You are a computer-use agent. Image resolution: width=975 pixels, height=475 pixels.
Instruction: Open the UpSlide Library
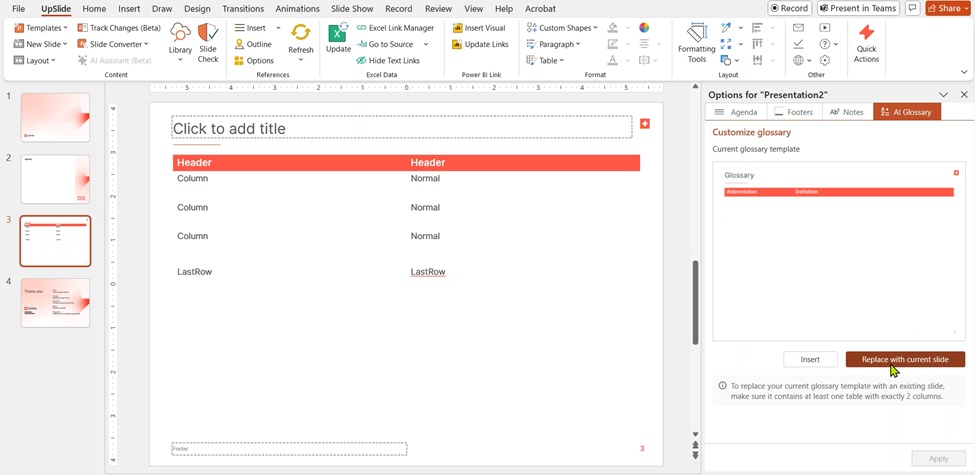[x=180, y=42]
